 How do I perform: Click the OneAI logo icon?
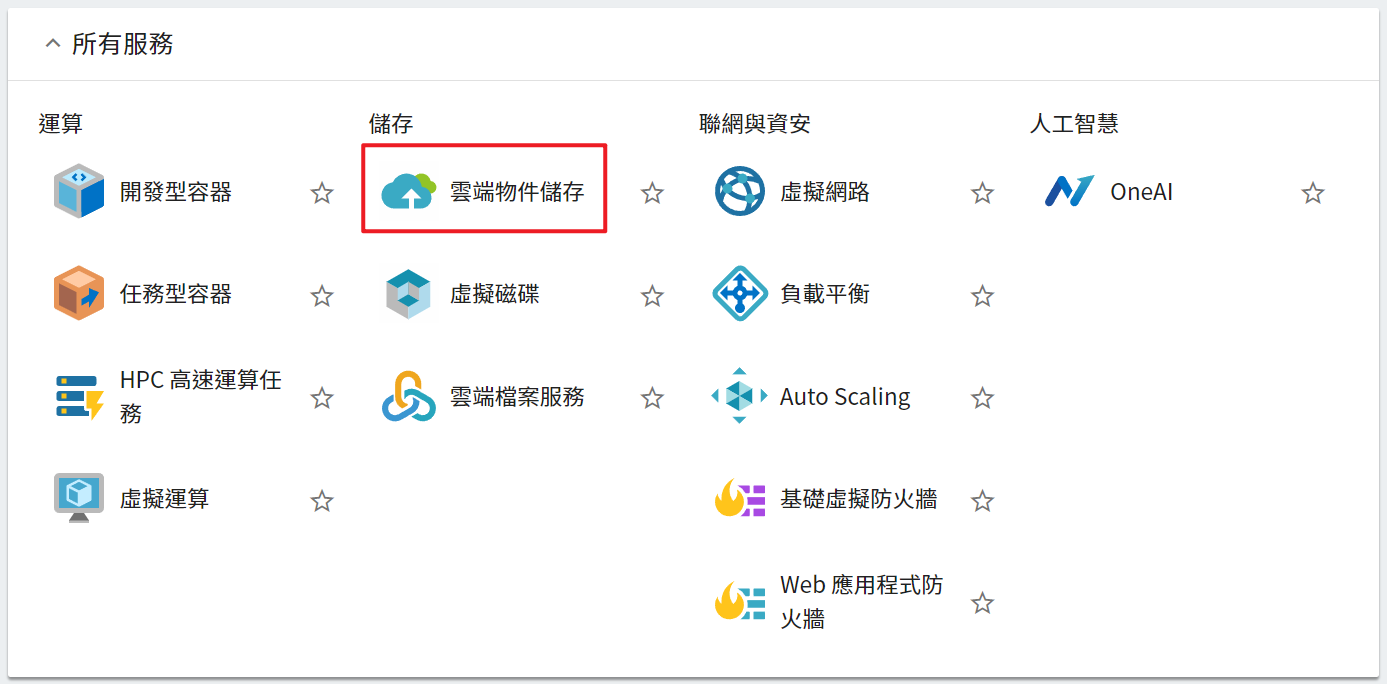coord(1069,192)
